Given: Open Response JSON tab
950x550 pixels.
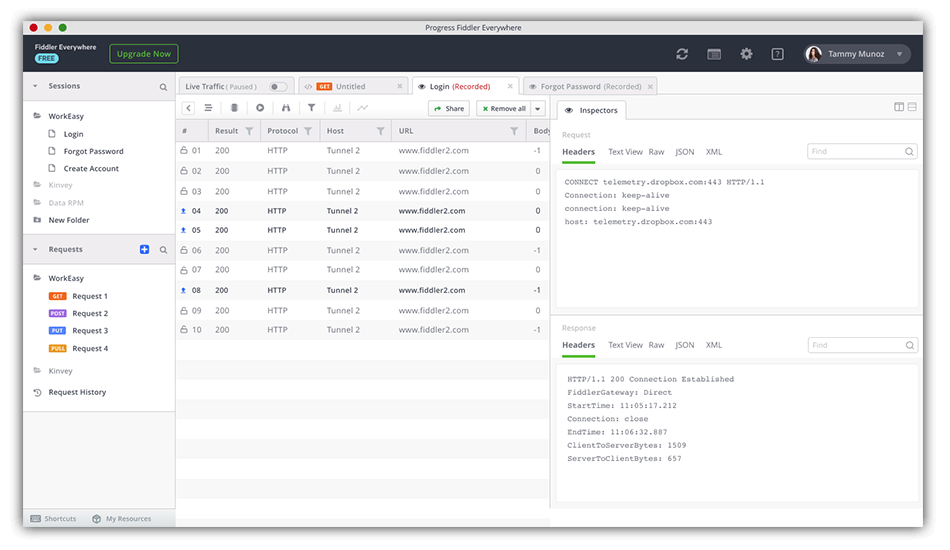Looking at the screenshot, I should (685, 345).
